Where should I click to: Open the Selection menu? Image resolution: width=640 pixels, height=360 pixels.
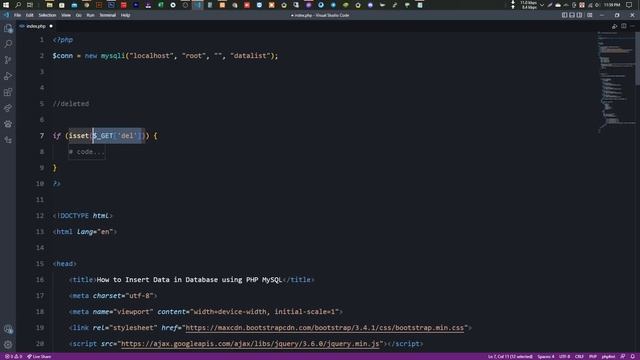[x=47, y=15]
